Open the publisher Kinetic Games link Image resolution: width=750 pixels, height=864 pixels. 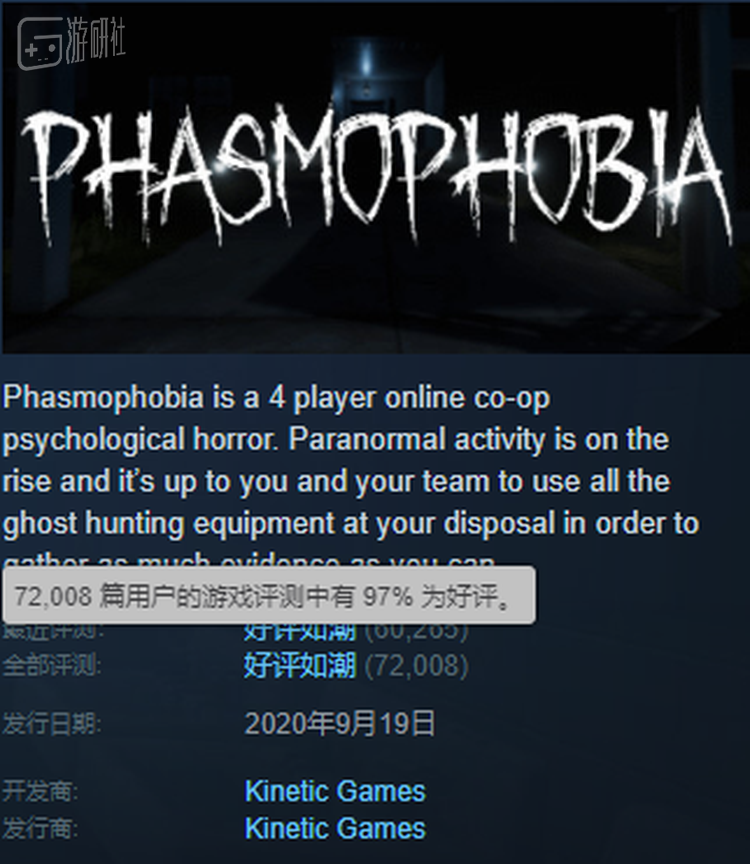pyautogui.click(x=335, y=828)
